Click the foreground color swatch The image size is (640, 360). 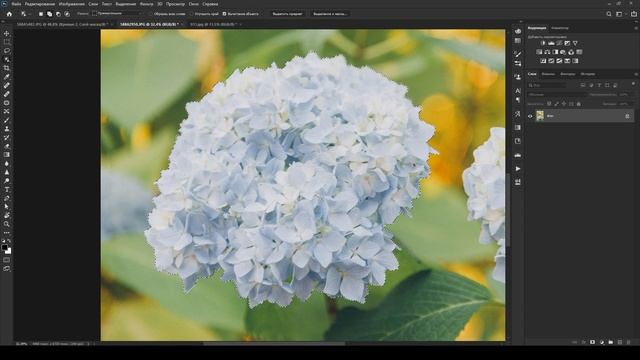[4, 247]
